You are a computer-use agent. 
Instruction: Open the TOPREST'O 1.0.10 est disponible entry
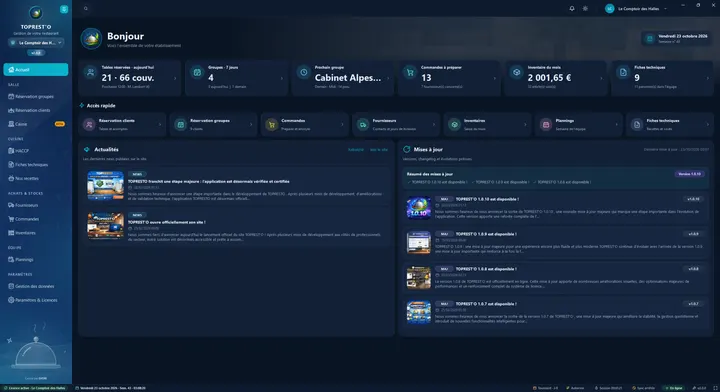[555, 207]
